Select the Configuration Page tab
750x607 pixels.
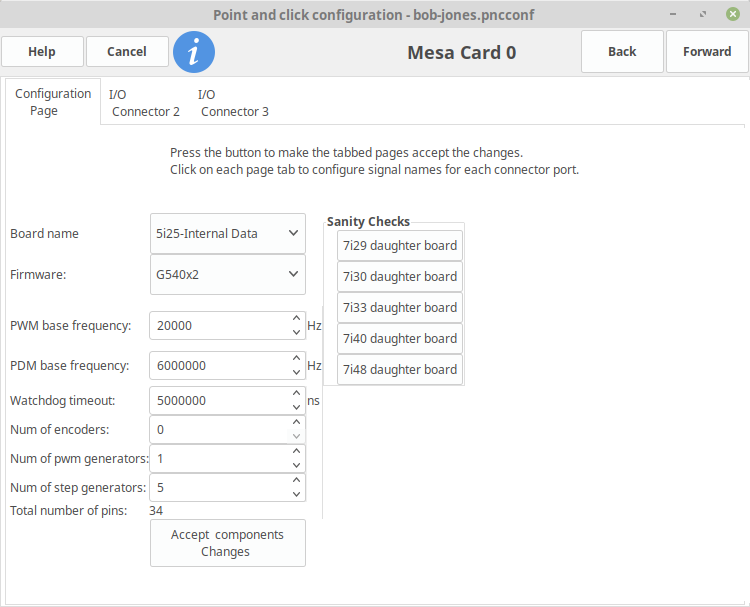53,102
